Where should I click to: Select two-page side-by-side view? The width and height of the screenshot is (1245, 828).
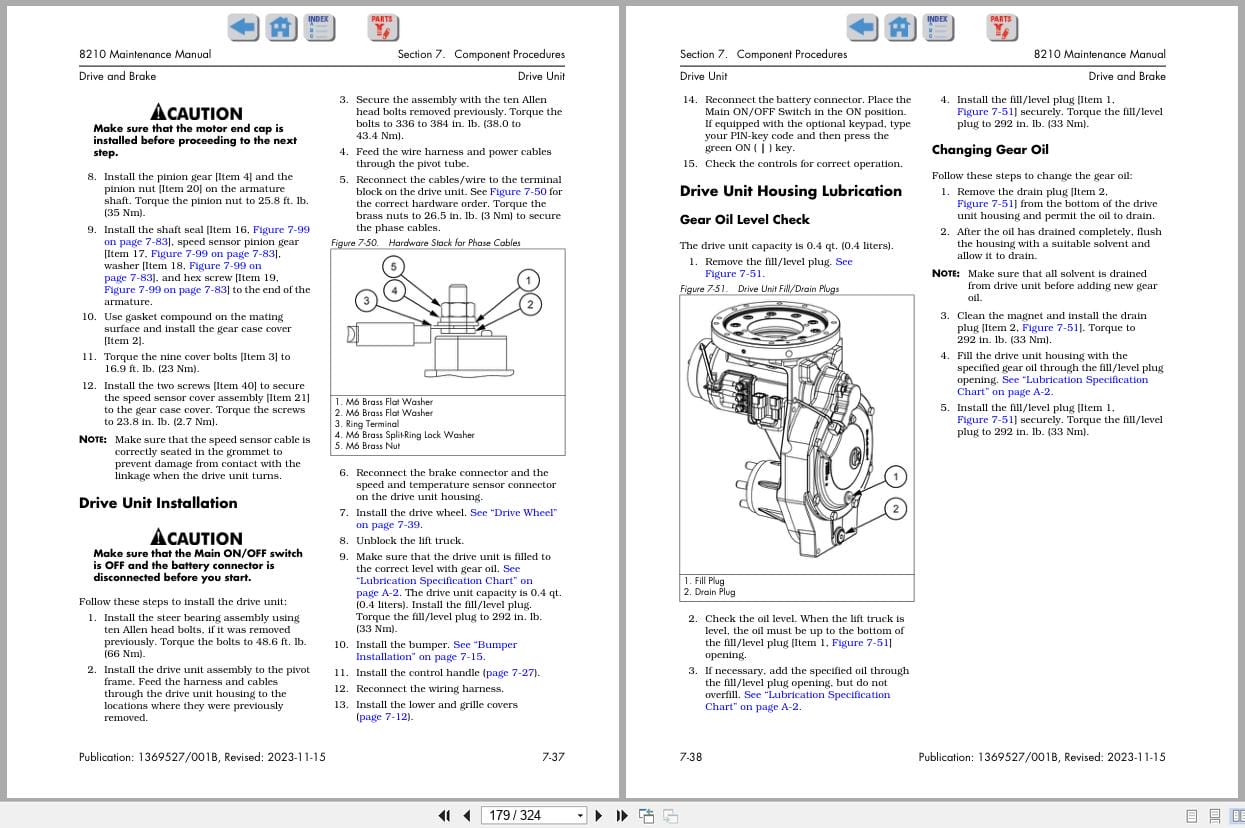point(1236,815)
